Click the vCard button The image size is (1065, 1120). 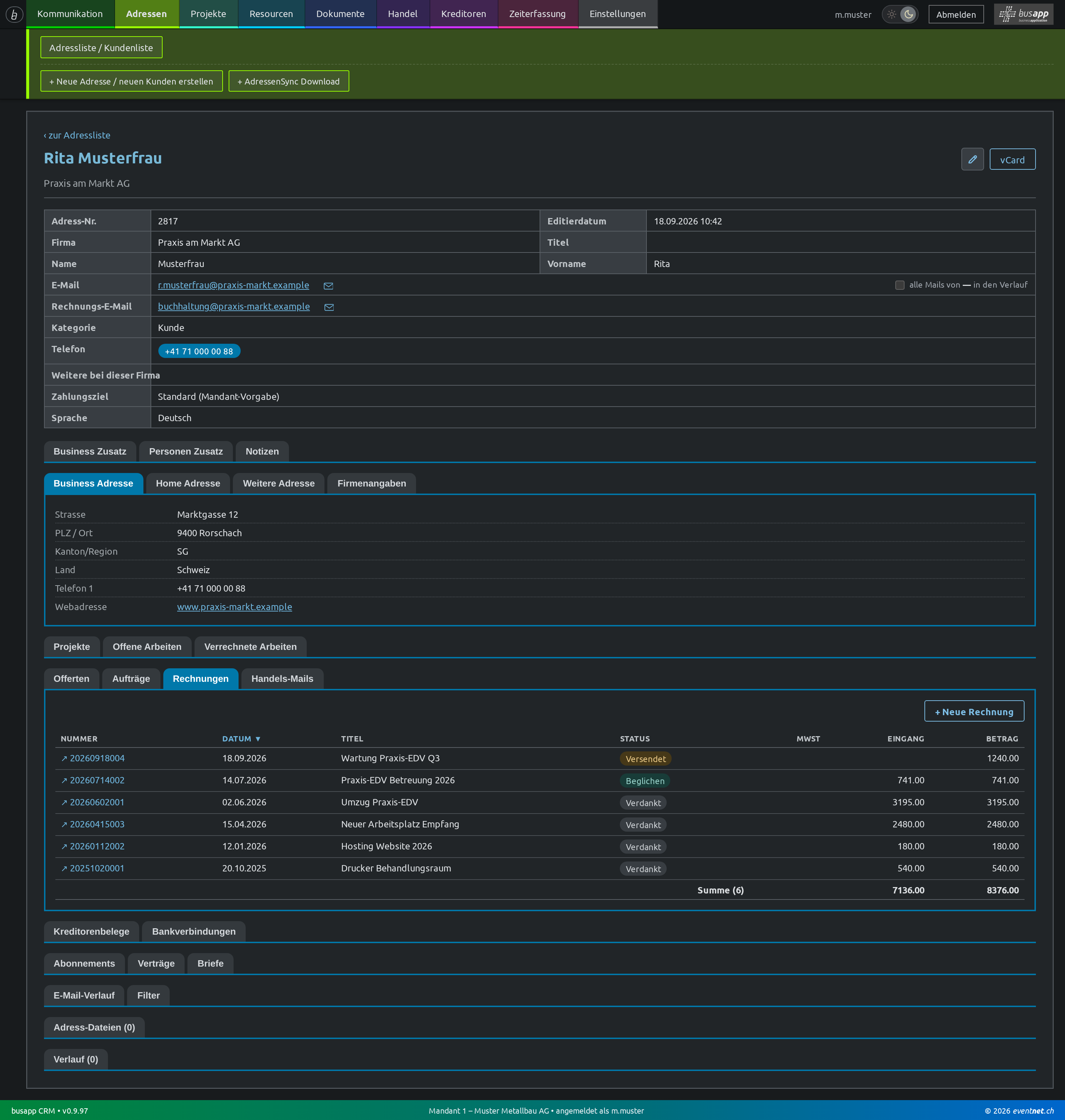tap(1012, 159)
